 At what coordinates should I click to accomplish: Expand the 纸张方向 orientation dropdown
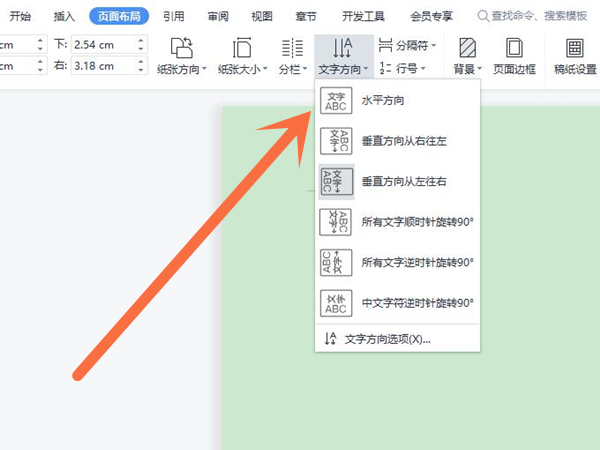pyautogui.click(x=182, y=56)
